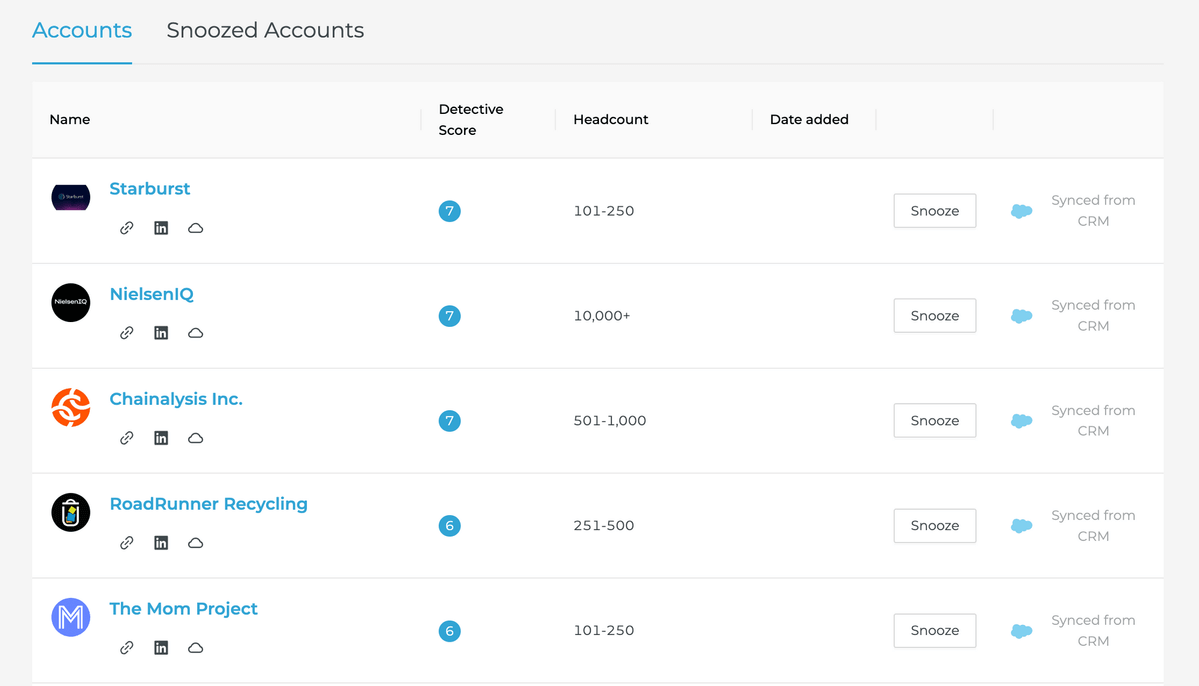
Task: Sort by the Date added column header
Action: tap(808, 119)
